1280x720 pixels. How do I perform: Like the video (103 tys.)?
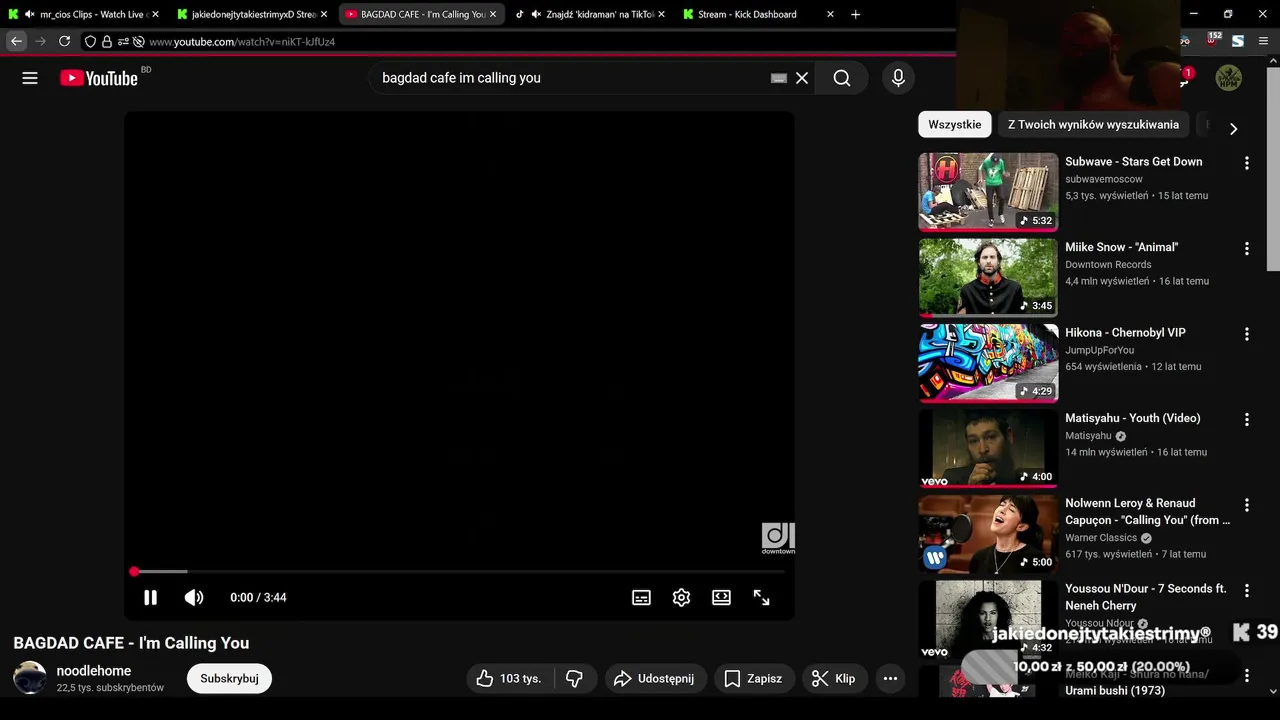(x=509, y=678)
